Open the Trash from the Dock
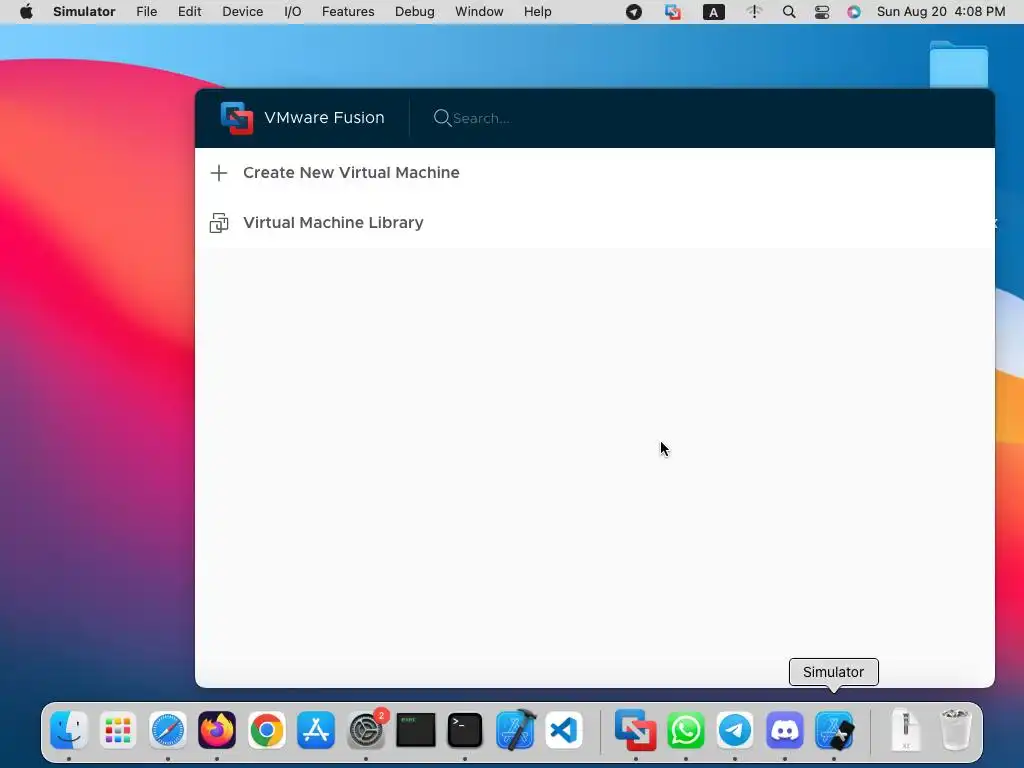 coord(956,730)
